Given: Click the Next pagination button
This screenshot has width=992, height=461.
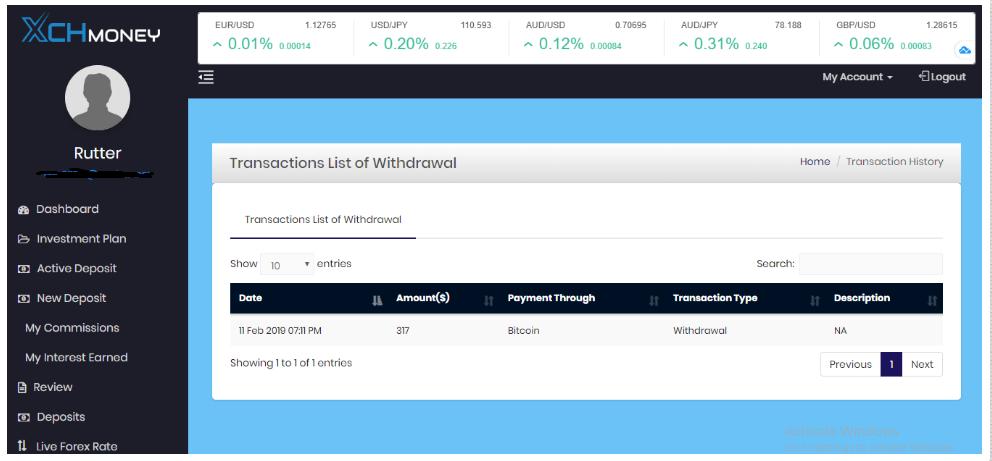Looking at the screenshot, I should (922, 365).
